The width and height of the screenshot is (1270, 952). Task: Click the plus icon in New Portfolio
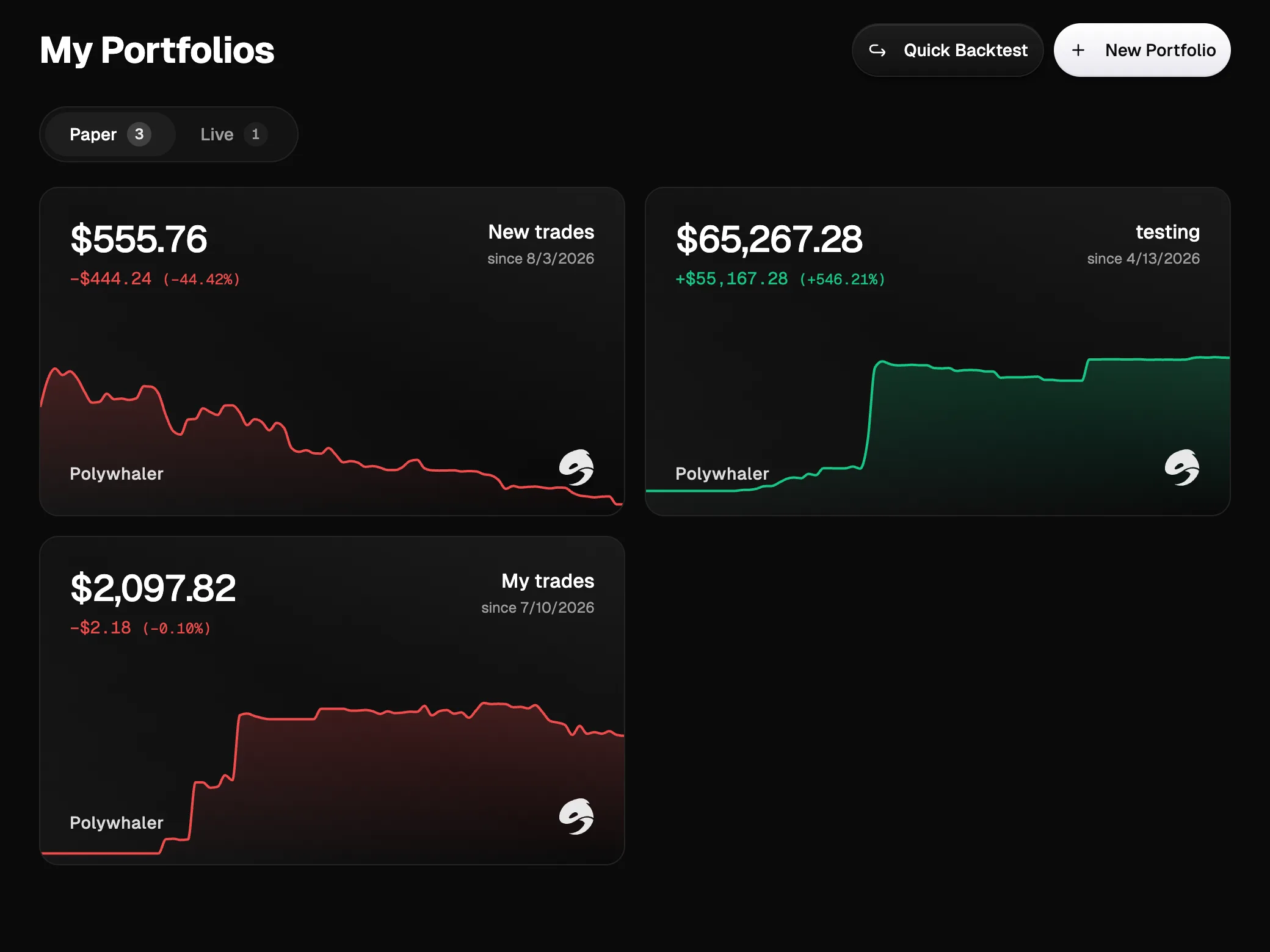[x=1078, y=50]
